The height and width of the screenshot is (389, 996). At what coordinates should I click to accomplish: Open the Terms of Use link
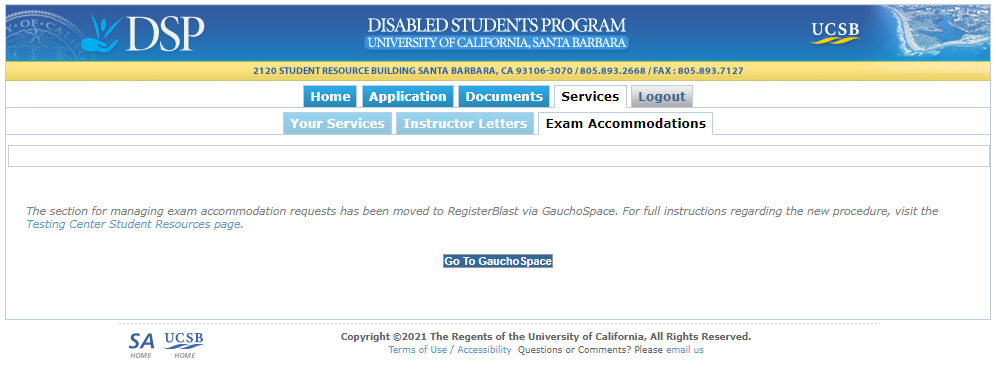417,350
